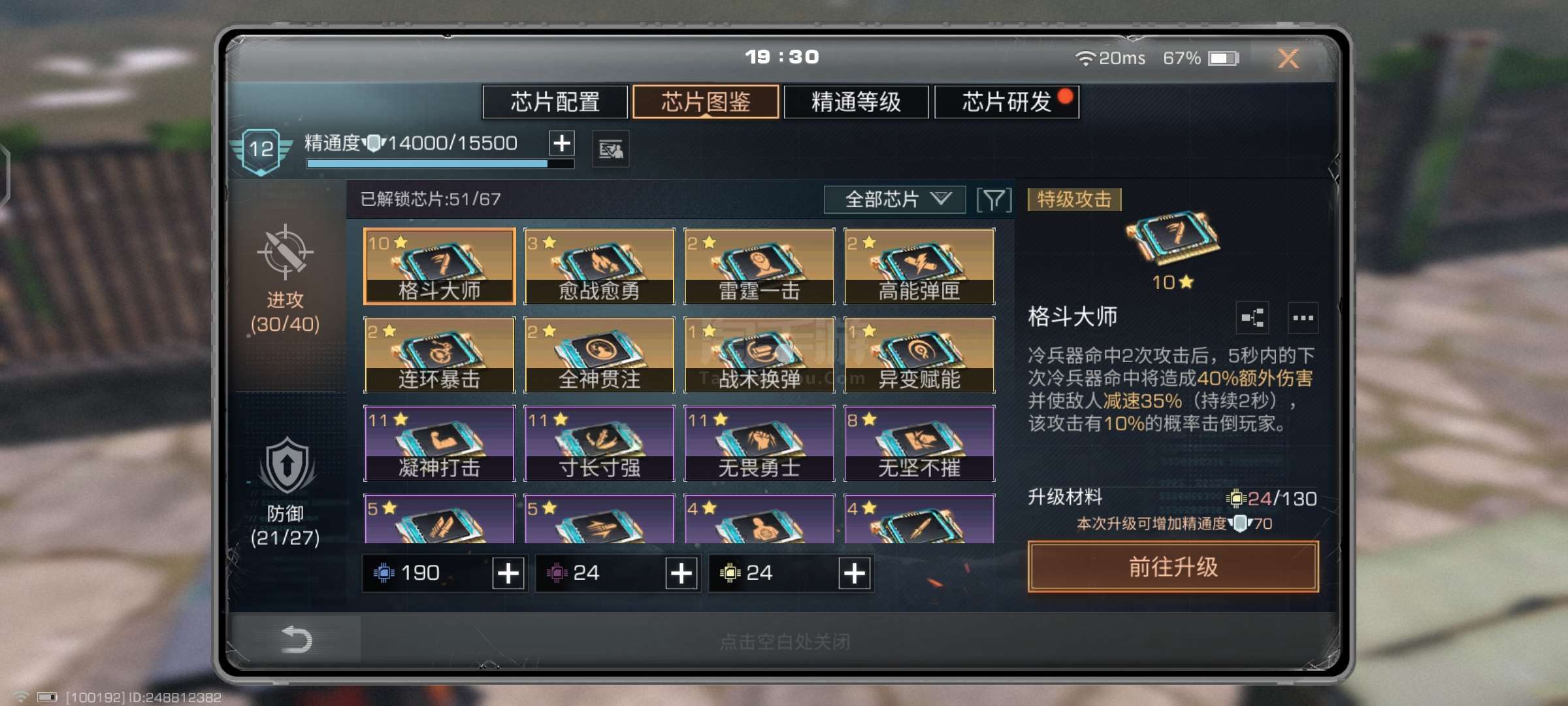1568x706 pixels.
Task: Switch to the 芯片配置 tab
Action: (x=555, y=102)
